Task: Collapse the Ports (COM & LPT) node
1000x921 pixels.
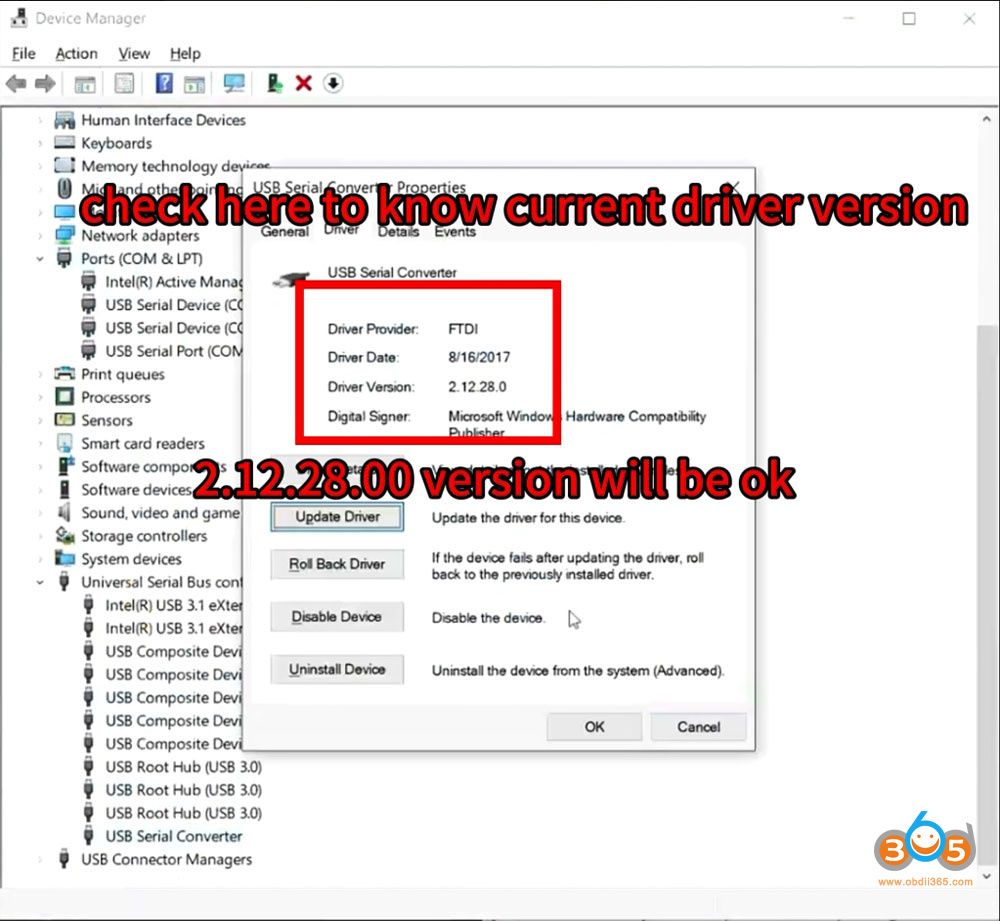Action: (41, 259)
